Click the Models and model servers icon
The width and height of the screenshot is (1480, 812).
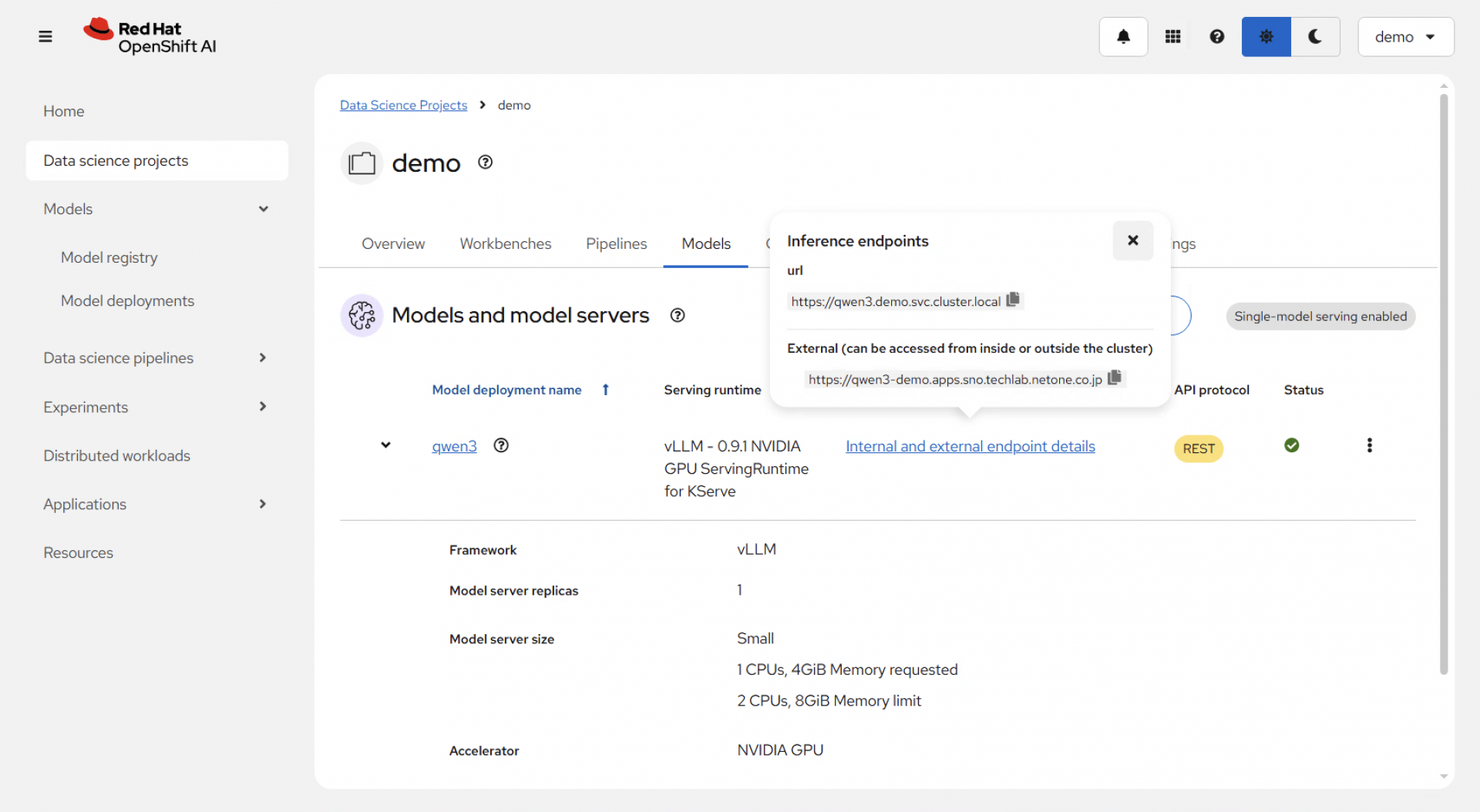pyautogui.click(x=362, y=315)
